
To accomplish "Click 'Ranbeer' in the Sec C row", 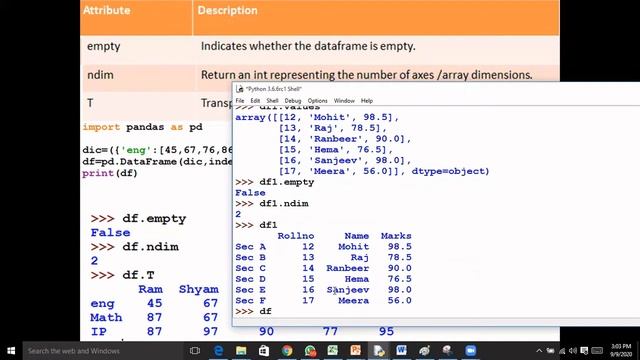I will (347, 269).
